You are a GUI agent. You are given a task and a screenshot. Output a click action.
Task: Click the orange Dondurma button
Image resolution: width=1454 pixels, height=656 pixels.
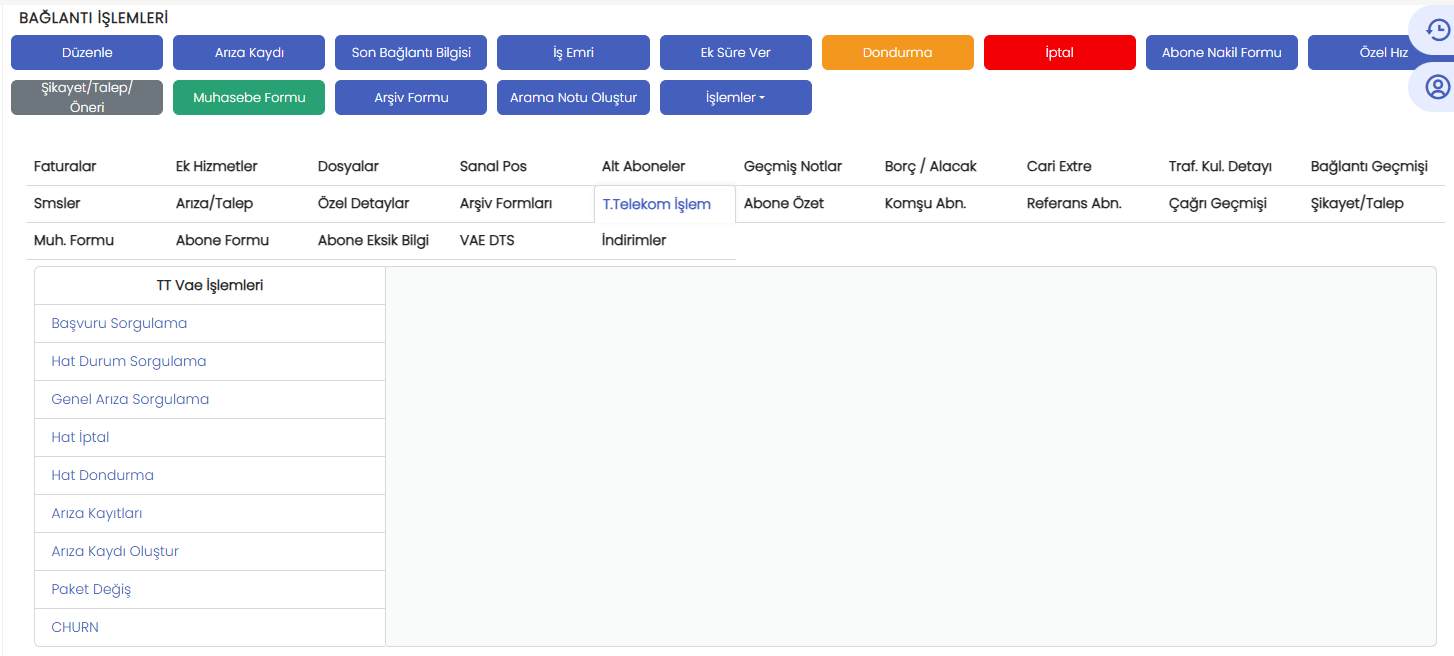click(898, 53)
